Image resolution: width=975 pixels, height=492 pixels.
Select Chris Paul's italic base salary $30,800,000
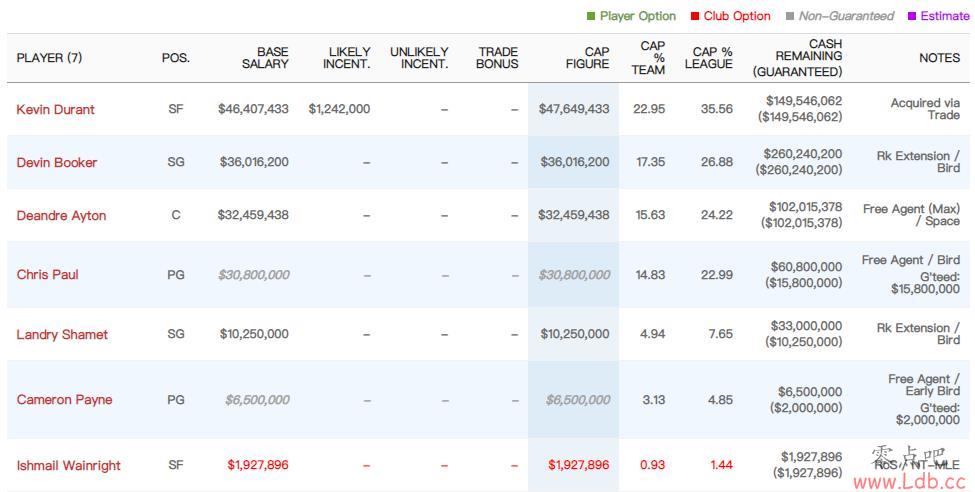pos(254,275)
